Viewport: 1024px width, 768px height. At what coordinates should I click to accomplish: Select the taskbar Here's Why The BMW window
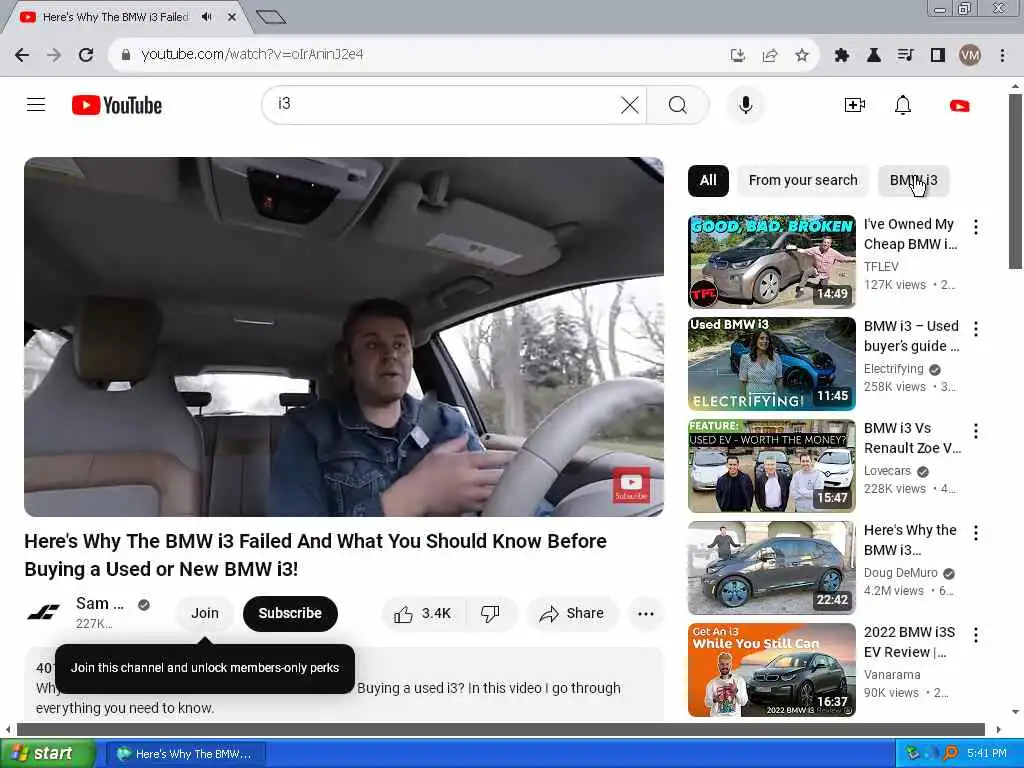point(185,754)
